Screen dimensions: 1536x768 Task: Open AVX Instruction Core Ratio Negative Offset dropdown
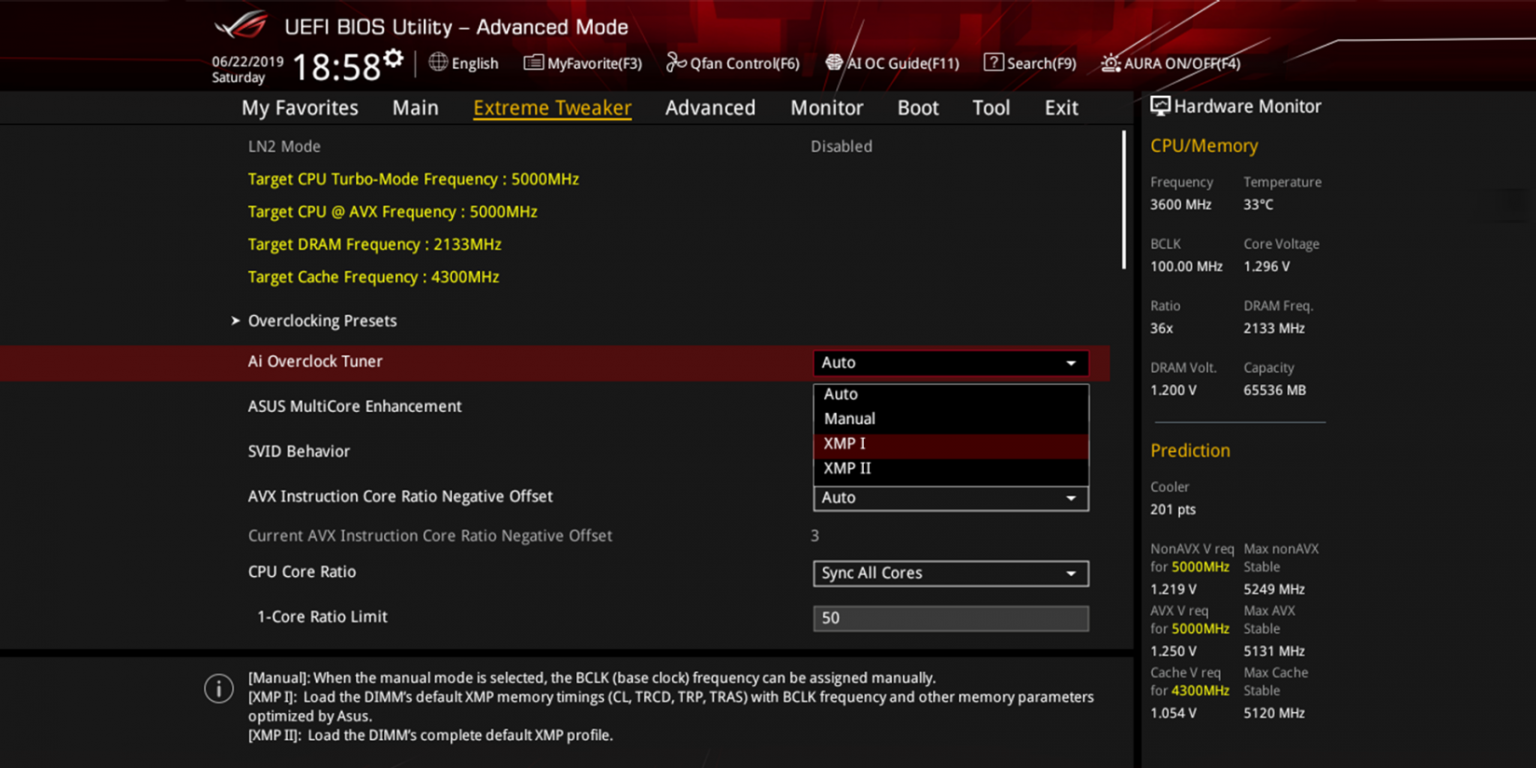point(950,498)
